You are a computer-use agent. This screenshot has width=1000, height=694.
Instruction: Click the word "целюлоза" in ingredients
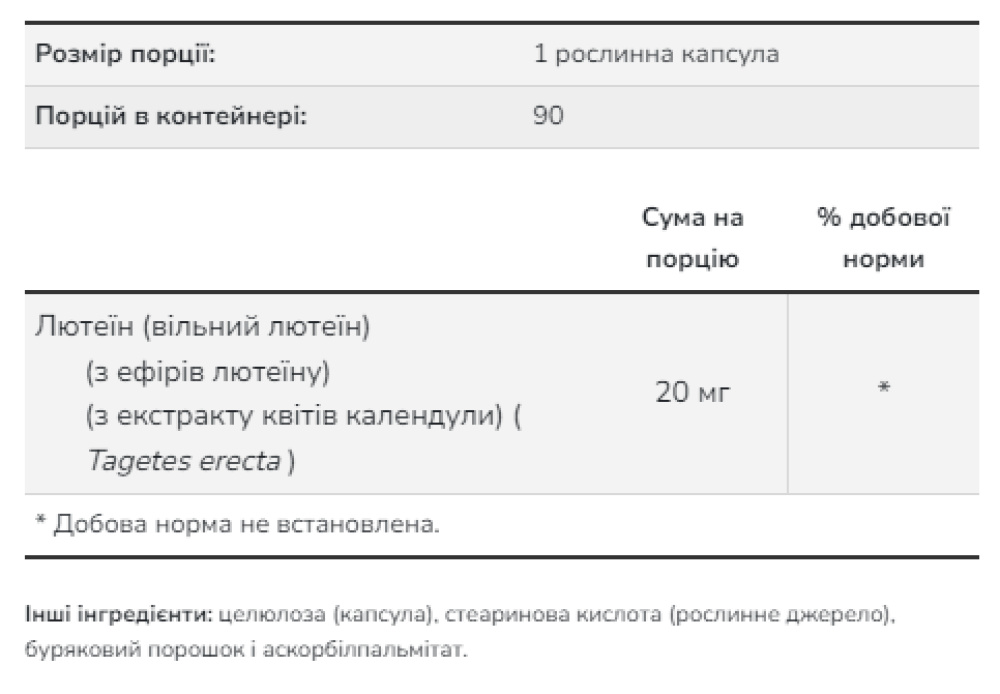[261, 611]
